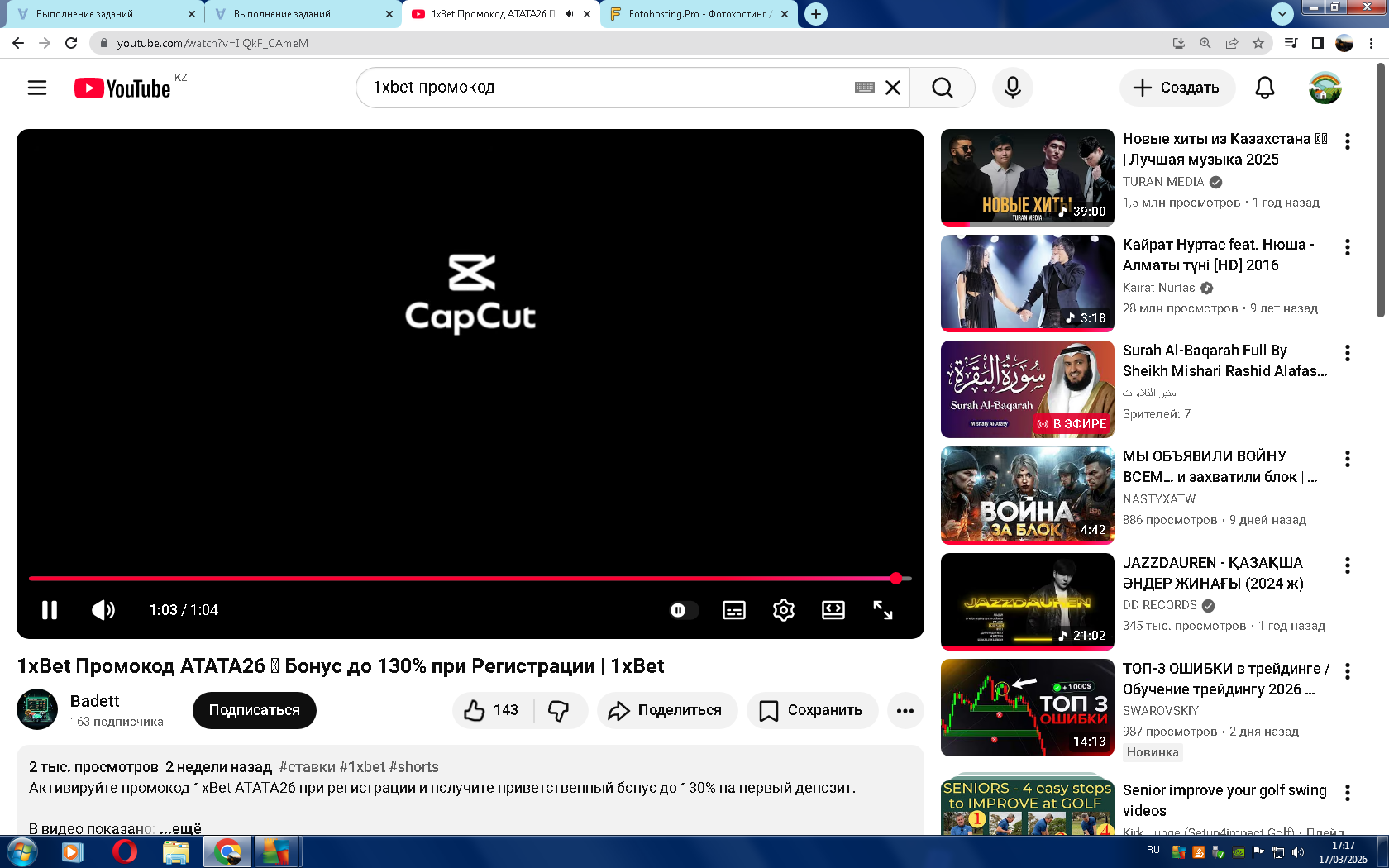The width and height of the screenshot is (1389, 868).
Task: Mute the video volume
Action: coord(103,610)
